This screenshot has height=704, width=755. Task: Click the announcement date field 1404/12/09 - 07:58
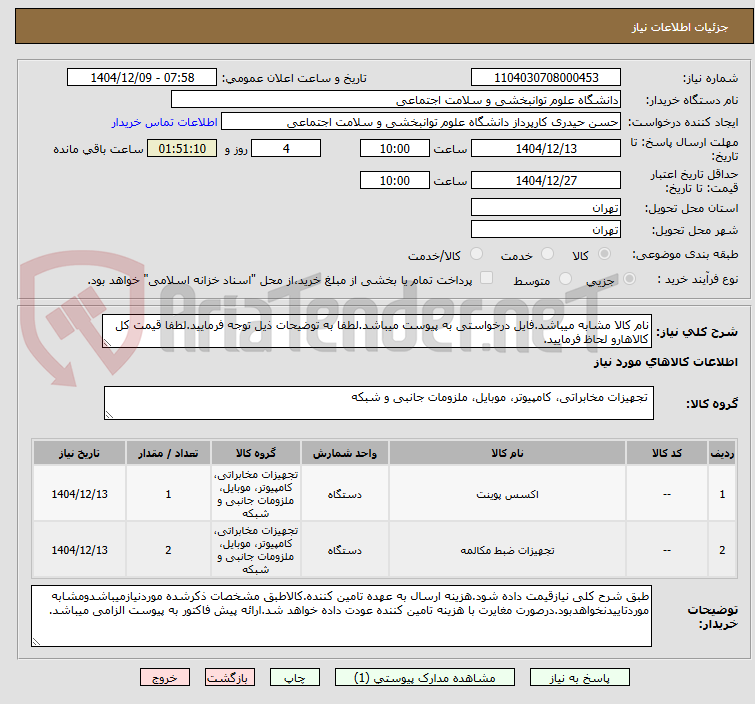[142, 78]
